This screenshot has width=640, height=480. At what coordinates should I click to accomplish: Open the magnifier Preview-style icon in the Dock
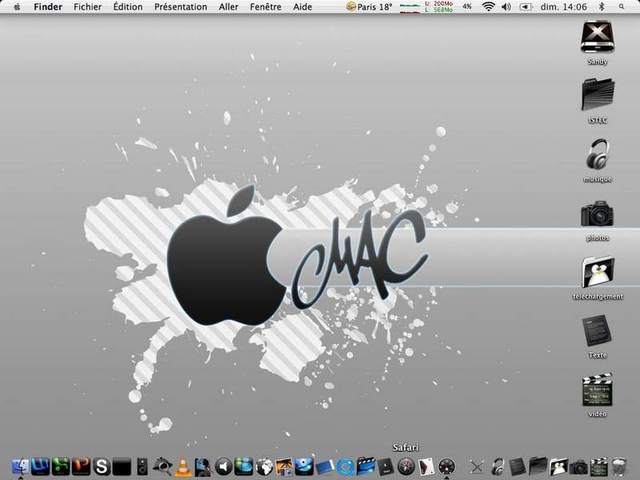point(162,467)
